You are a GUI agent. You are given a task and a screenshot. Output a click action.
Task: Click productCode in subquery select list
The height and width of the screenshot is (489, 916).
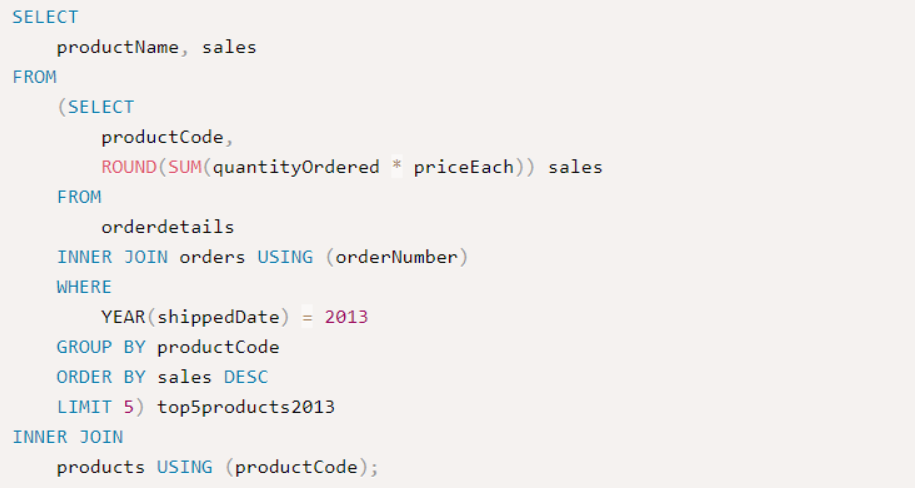pos(162,137)
